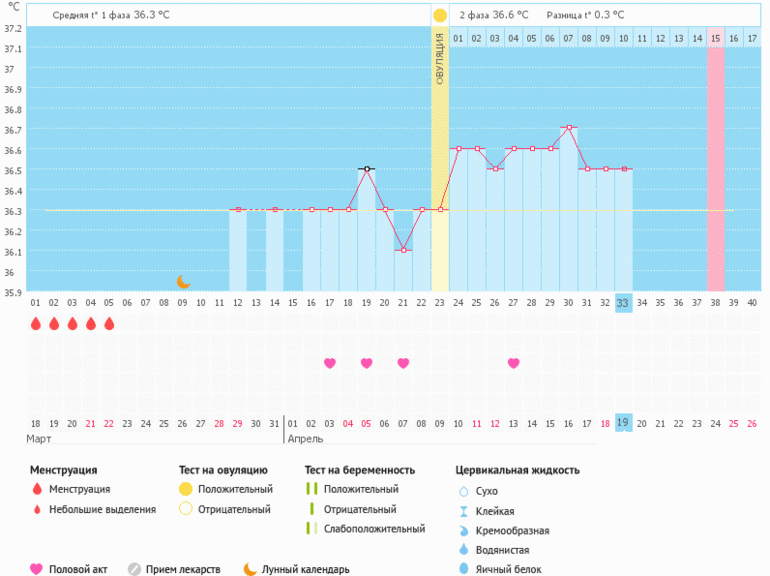Click the Отрицательный ovulation test legend circle

pos(185,509)
